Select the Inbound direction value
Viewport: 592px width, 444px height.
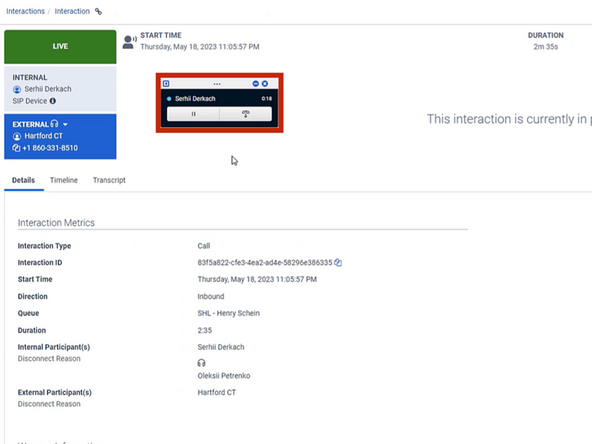[x=211, y=296]
